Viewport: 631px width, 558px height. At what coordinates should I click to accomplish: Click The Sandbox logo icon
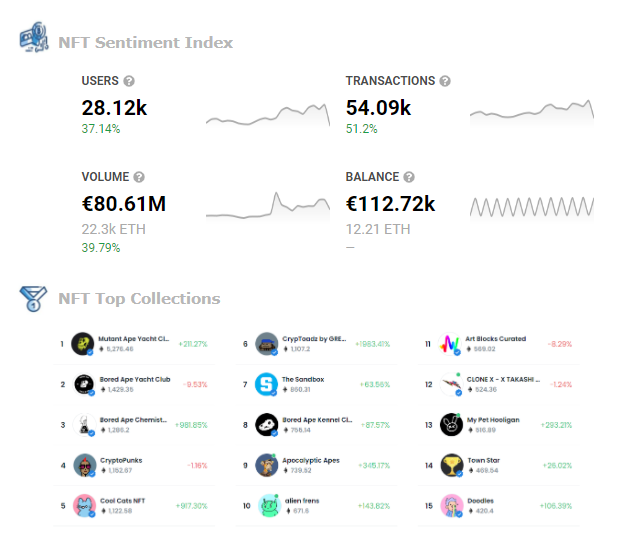tap(266, 384)
